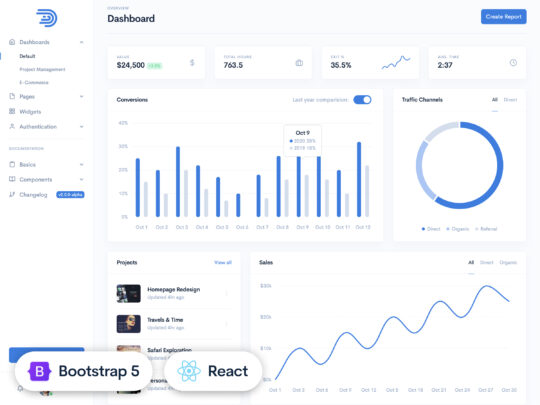Click the sparkline chart on the 35.5% card
The image size is (540, 405).
coord(396,62)
